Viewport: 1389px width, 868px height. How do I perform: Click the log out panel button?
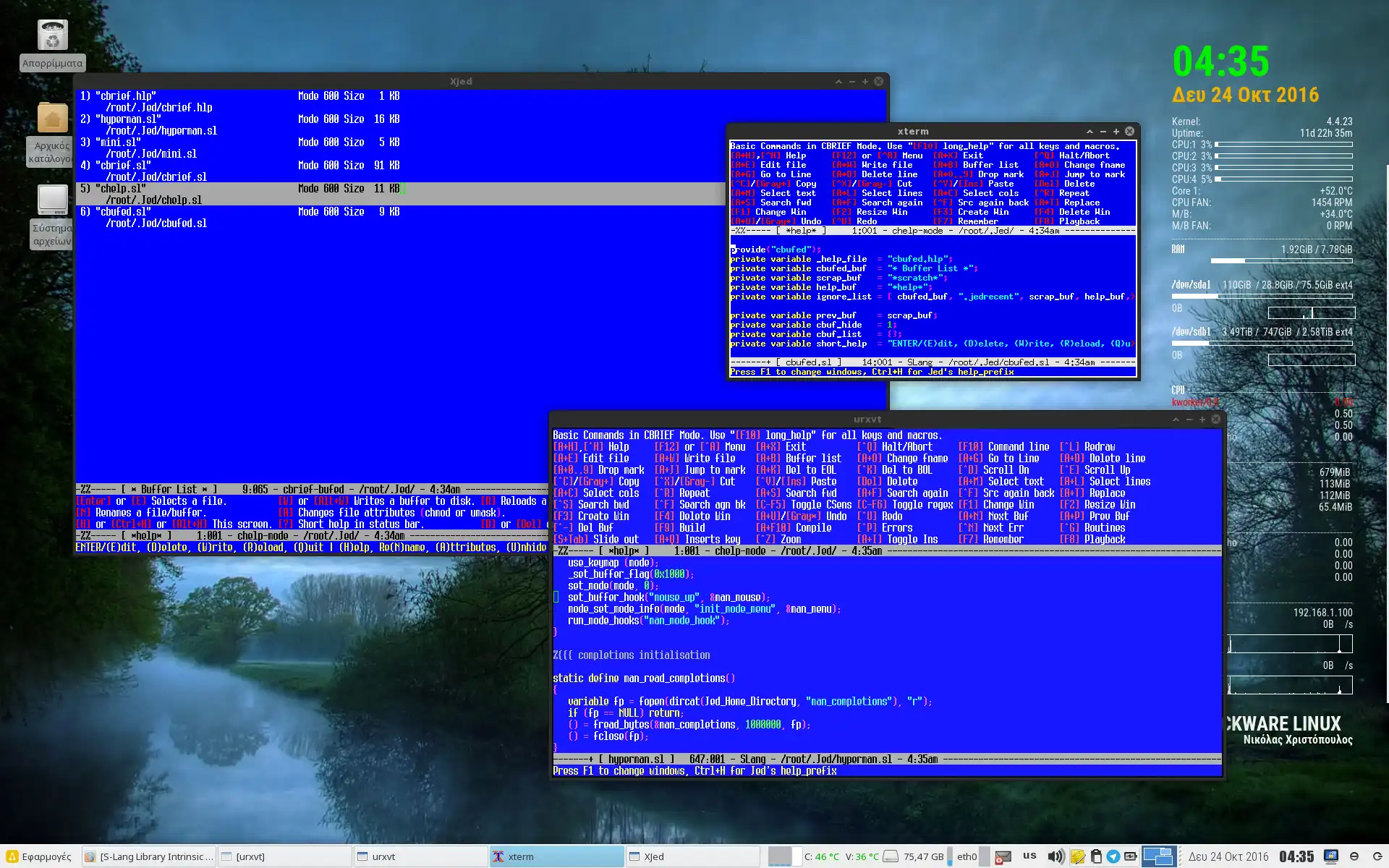click(1377, 856)
